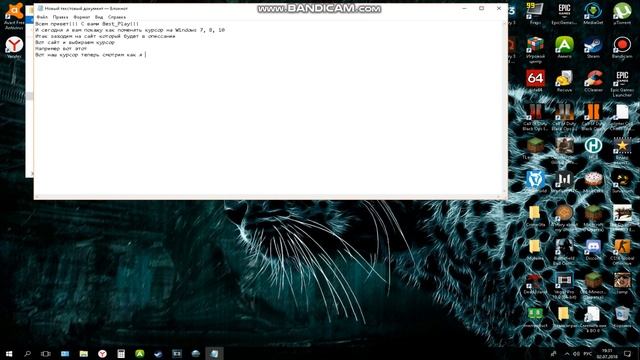This screenshot has height=360, width=640.
Task: Minimize the Notepad window
Action: (x=464, y=8)
